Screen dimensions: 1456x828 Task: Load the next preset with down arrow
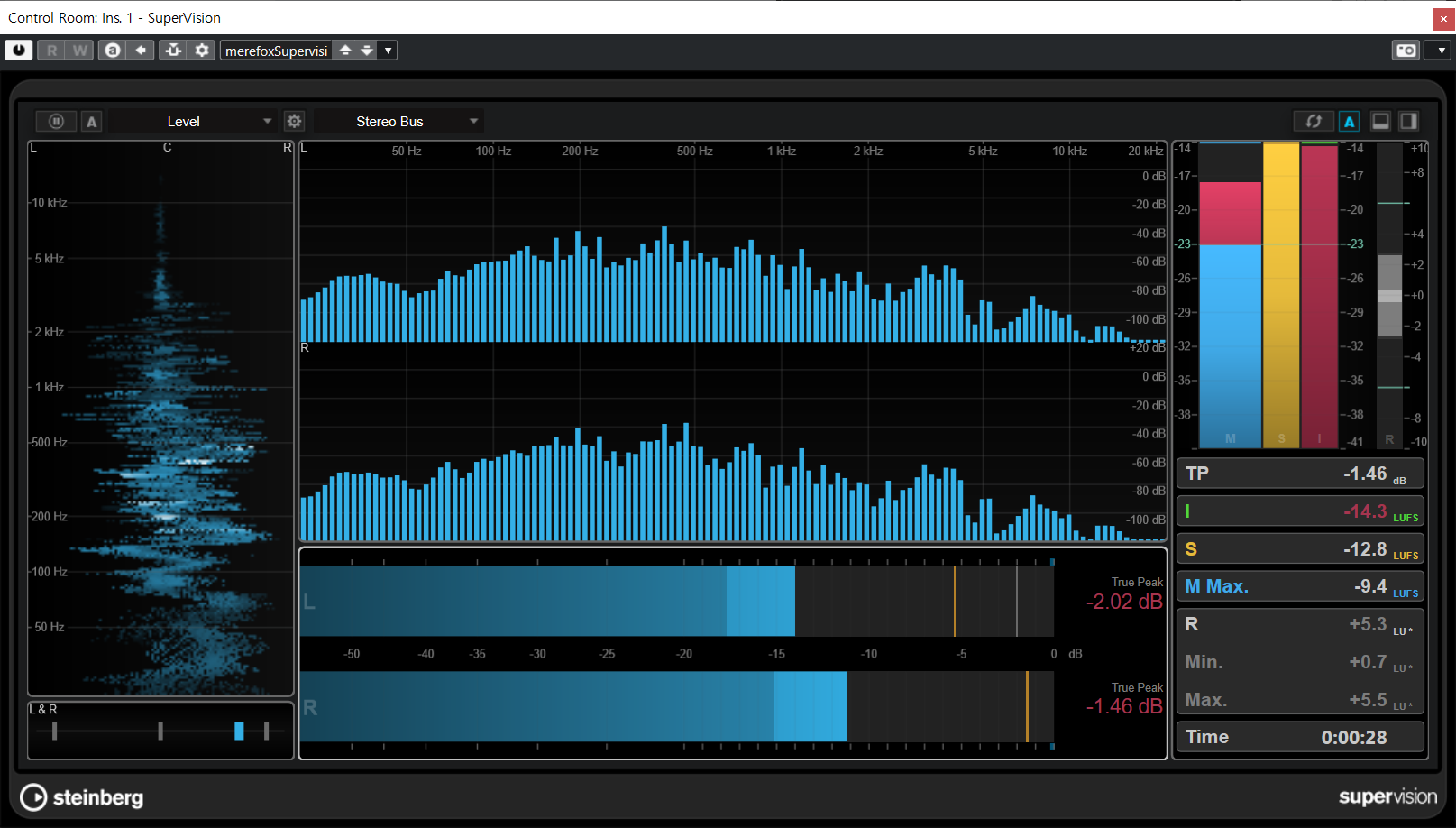coord(366,51)
